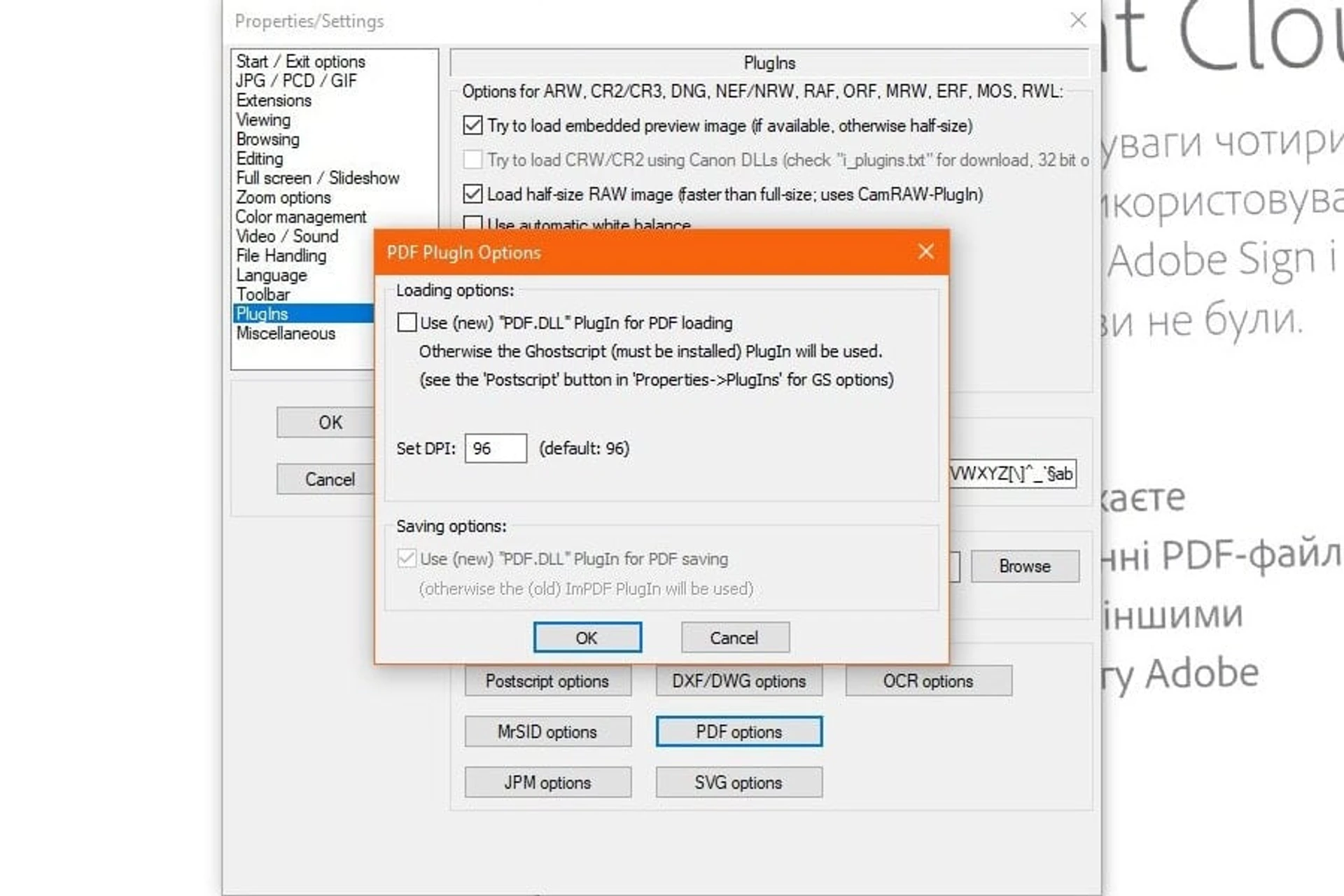Click Cancel in Properties/Settings window
This screenshot has height=896, width=1344.
coord(325,479)
